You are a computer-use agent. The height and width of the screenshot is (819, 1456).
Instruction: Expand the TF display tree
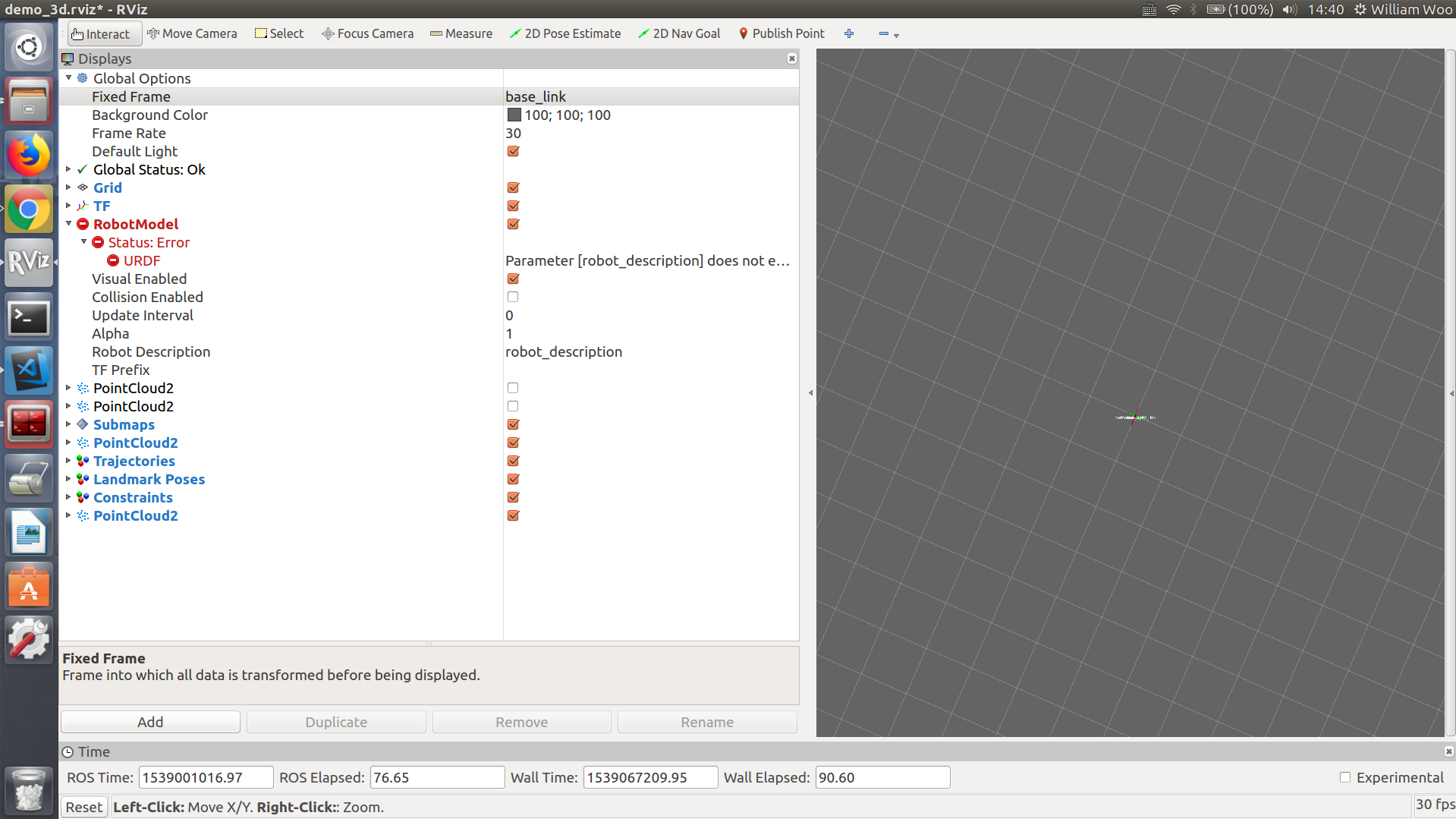(x=68, y=206)
